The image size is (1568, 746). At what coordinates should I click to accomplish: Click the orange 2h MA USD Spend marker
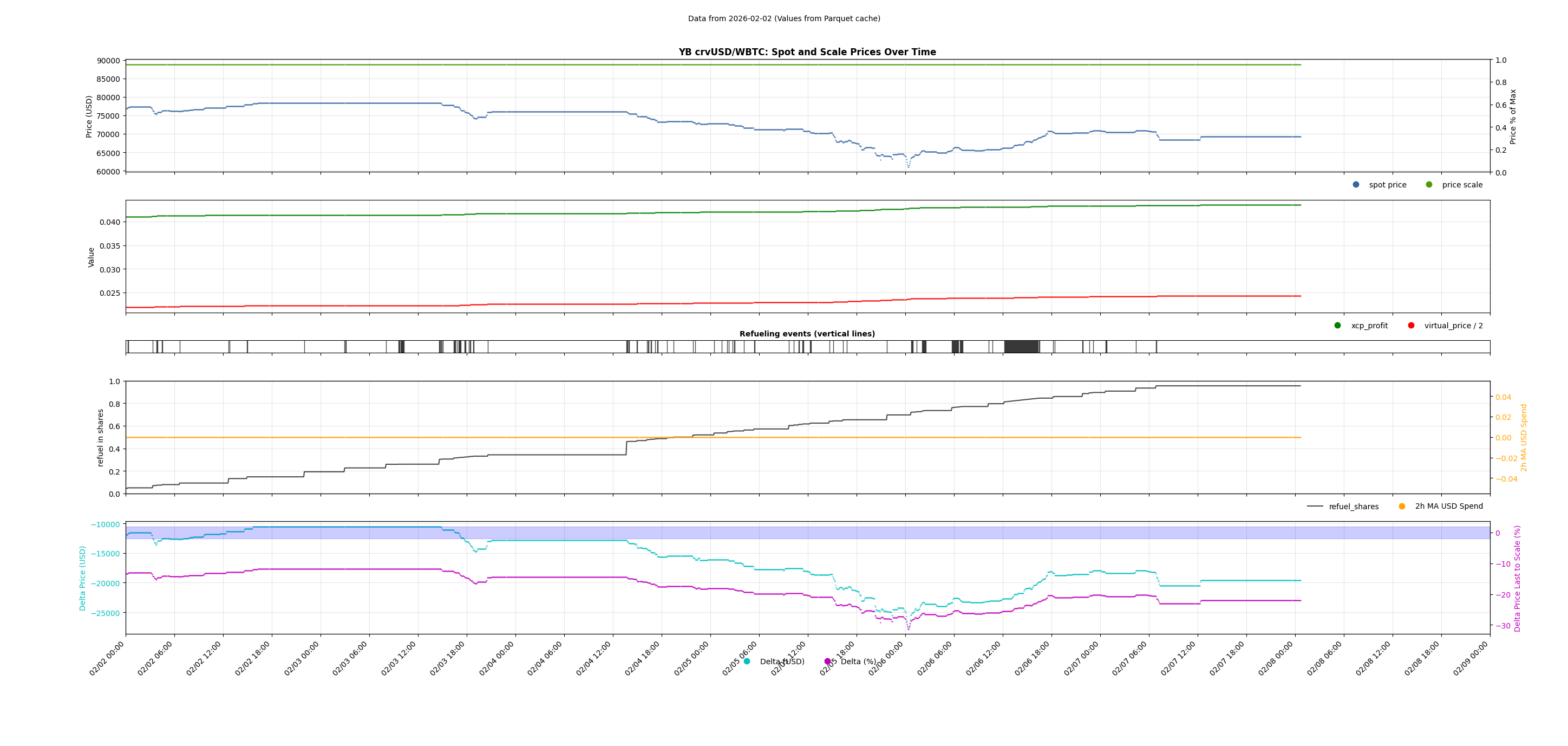pos(1402,506)
